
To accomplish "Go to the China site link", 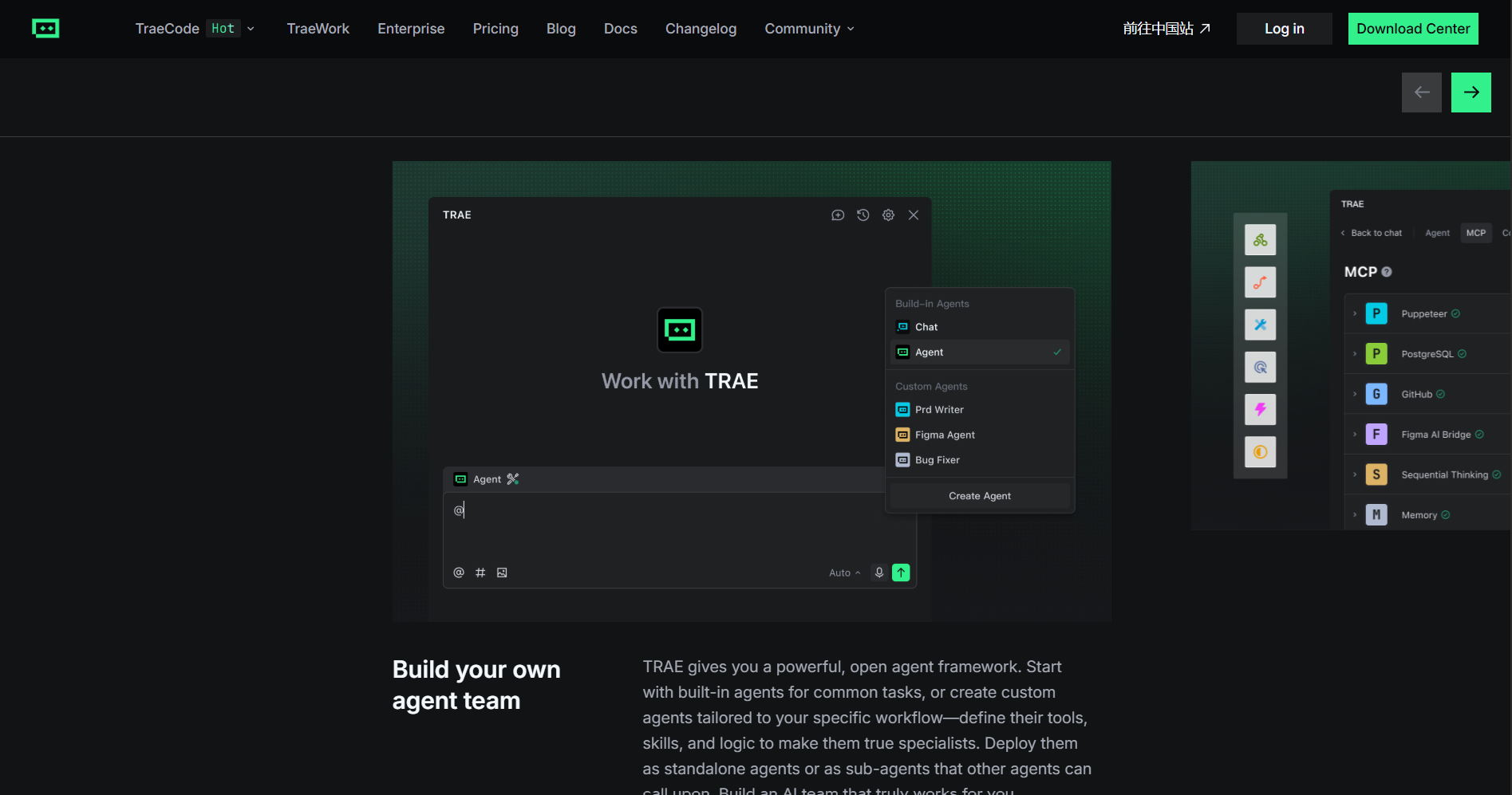I will click(1167, 29).
